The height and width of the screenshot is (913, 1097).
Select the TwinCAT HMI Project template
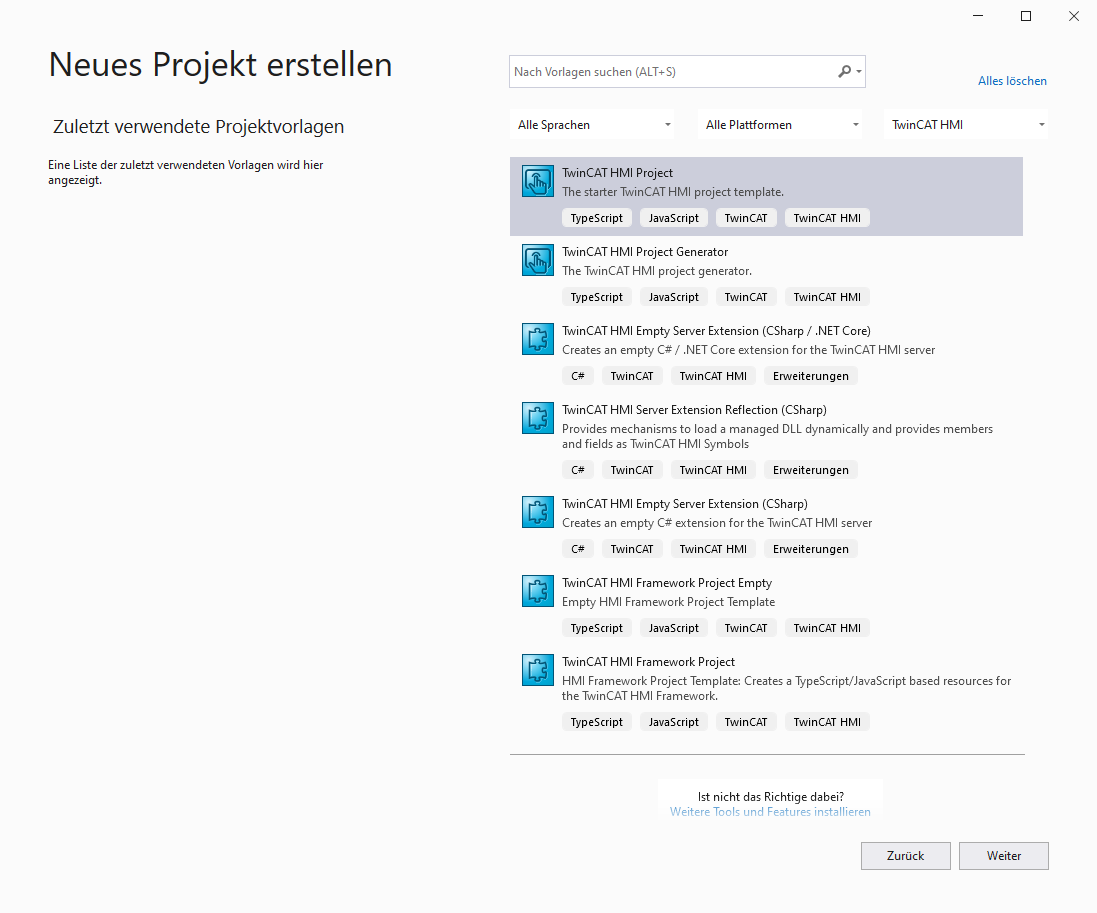[766, 197]
